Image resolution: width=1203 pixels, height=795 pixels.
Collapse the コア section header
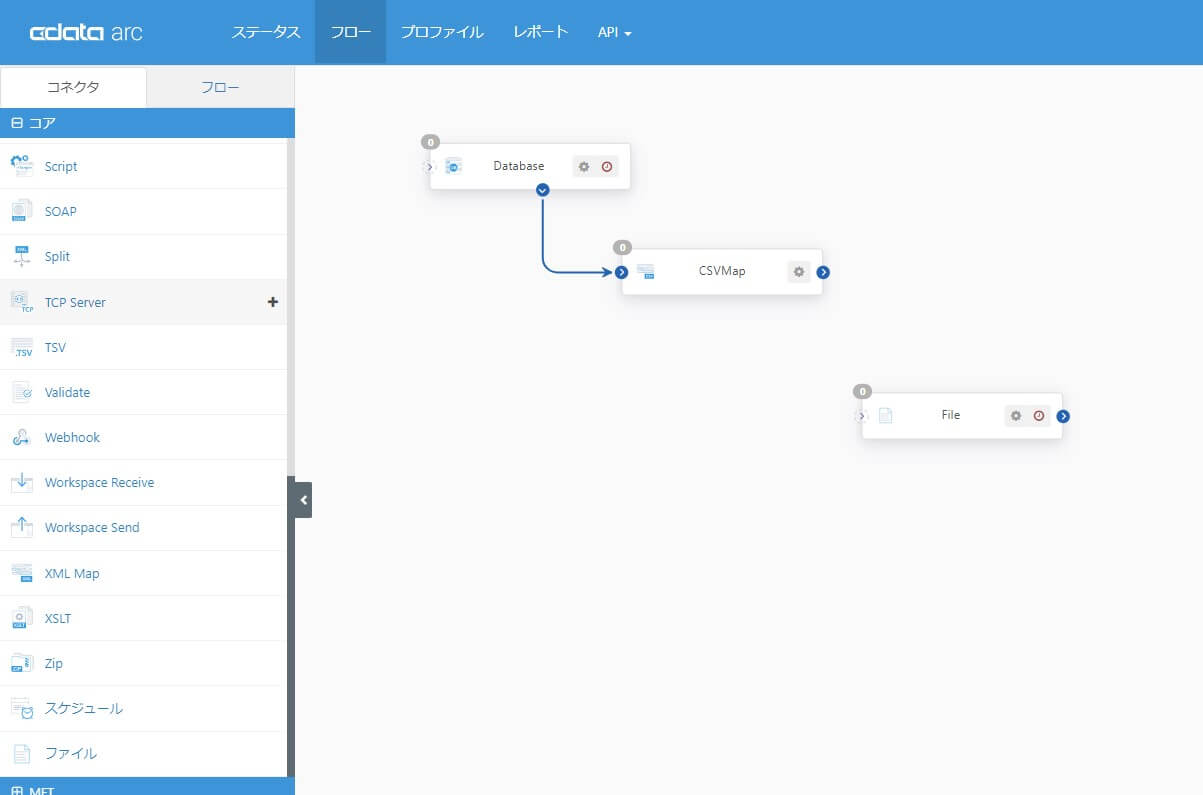(x=16, y=122)
